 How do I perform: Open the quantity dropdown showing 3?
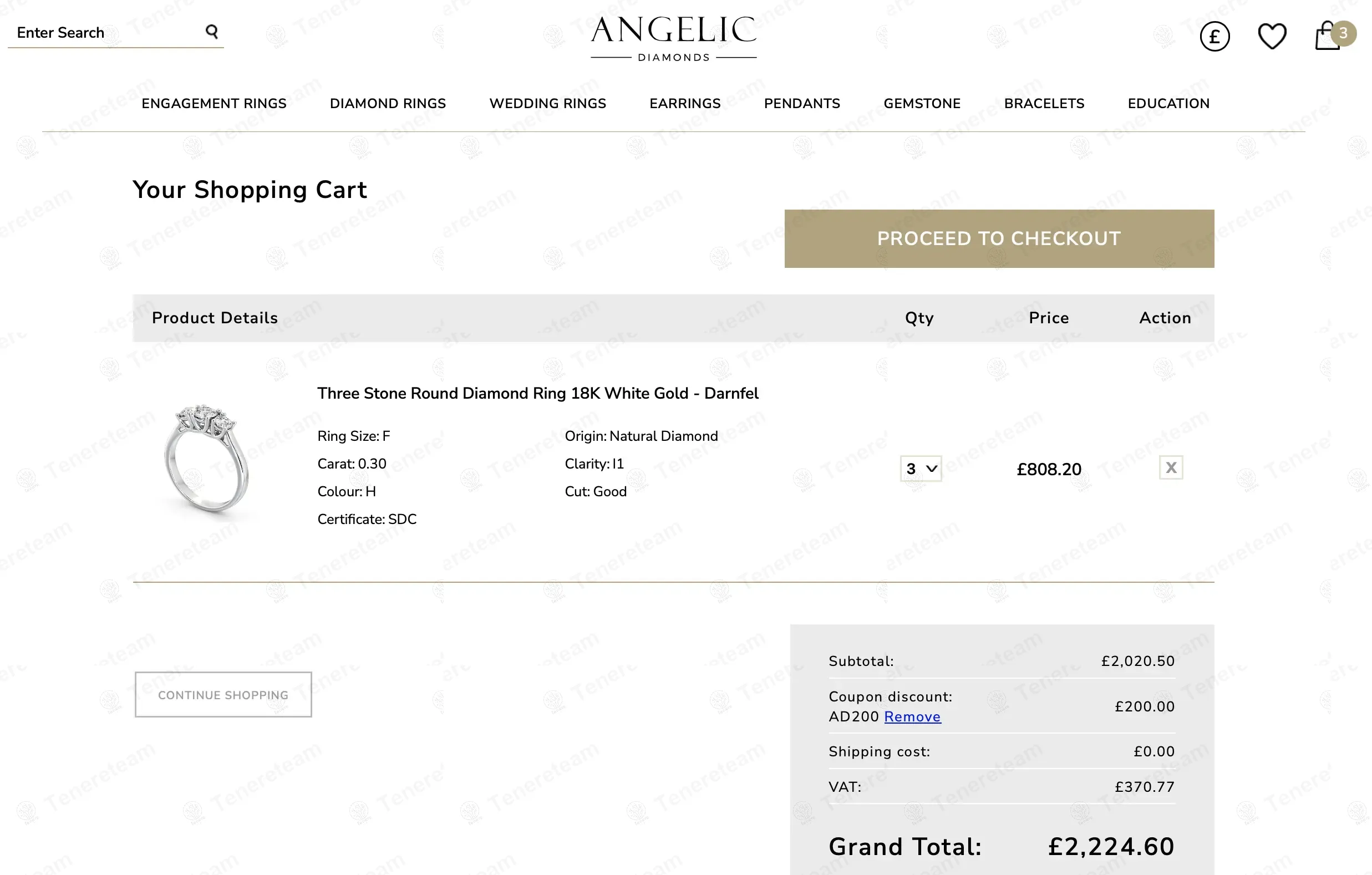(x=921, y=469)
